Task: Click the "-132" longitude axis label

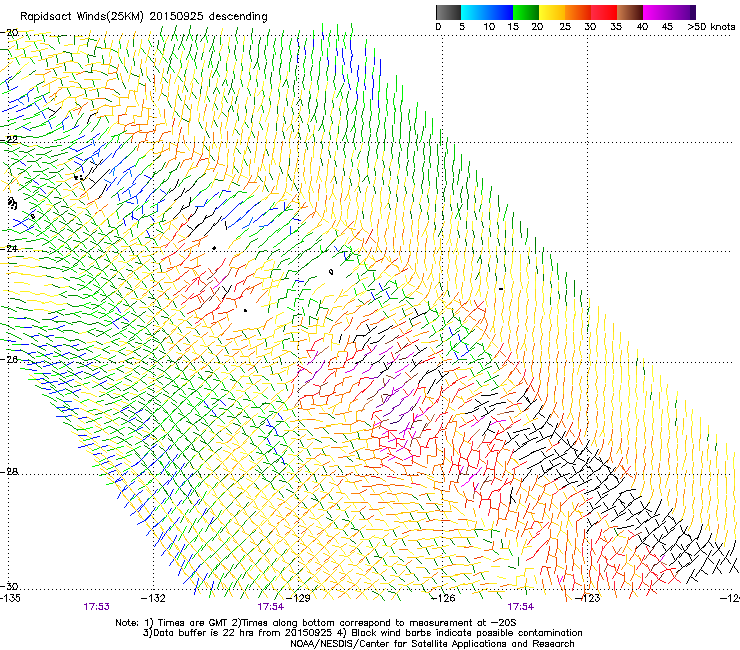Action: 154,598
